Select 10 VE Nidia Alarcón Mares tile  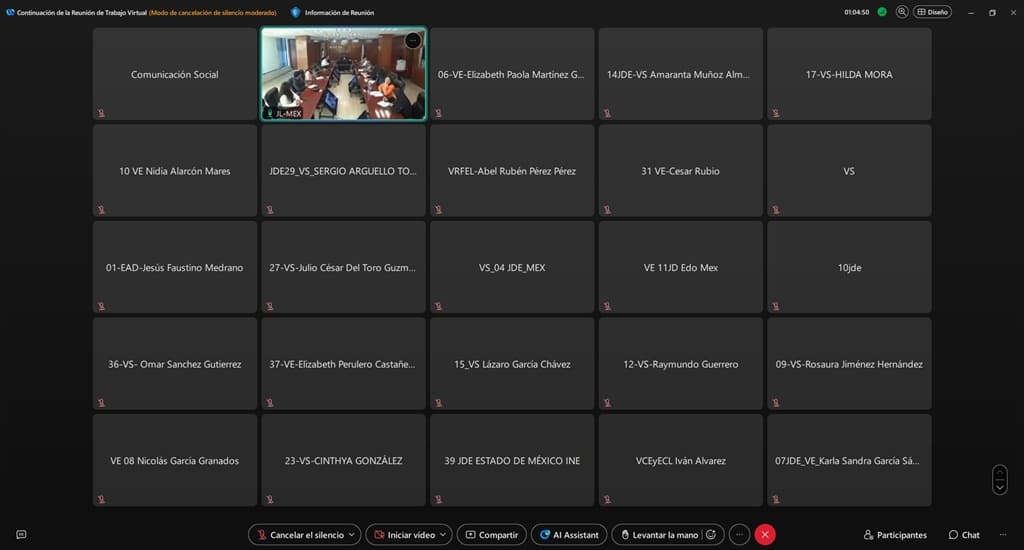pos(174,170)
